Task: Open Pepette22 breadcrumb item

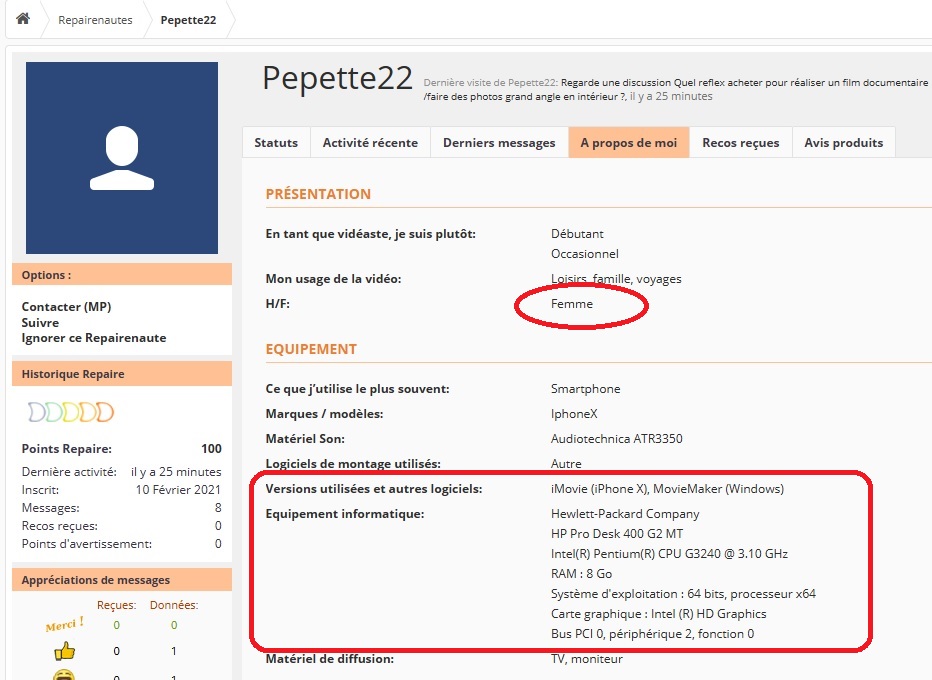Action: 188,20
